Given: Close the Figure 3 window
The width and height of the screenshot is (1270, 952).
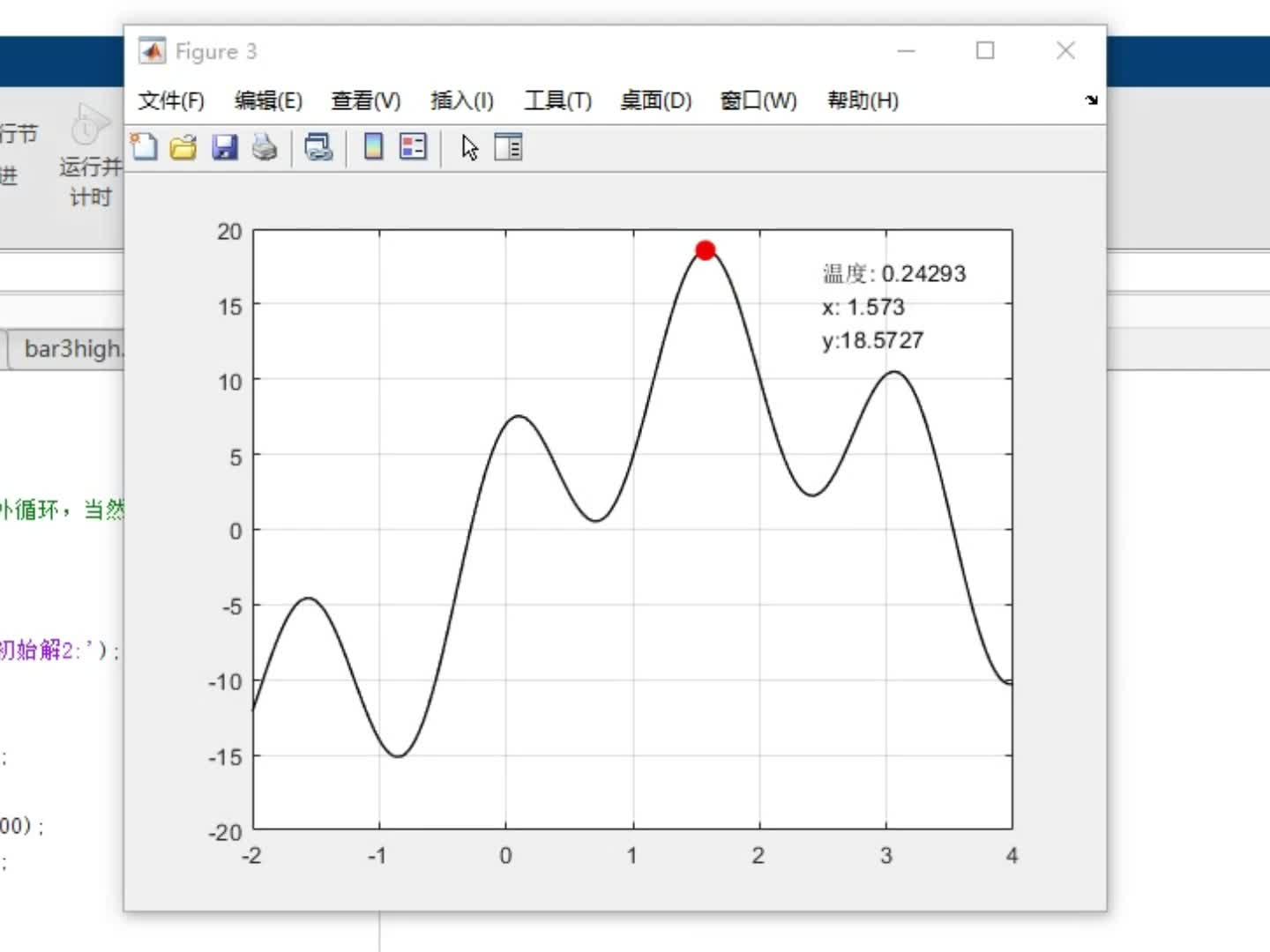Looking at the screenshot, I should coord(1065,51).
